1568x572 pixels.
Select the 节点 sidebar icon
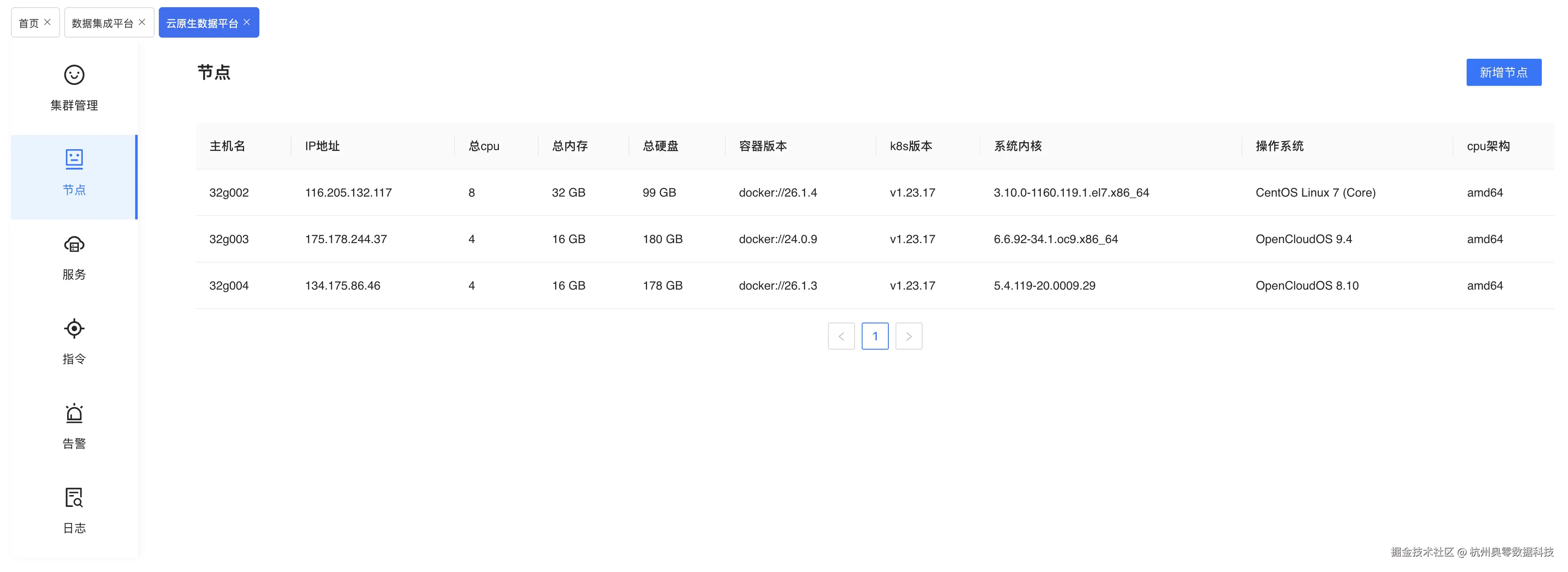coord(73,159)
